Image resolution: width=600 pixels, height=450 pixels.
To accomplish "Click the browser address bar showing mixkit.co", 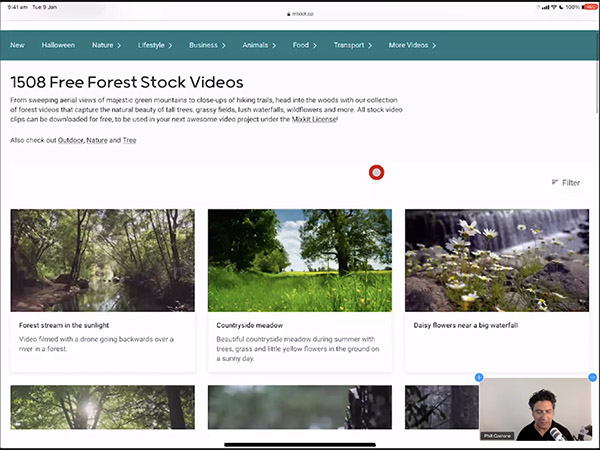I will tap(300, 14).
